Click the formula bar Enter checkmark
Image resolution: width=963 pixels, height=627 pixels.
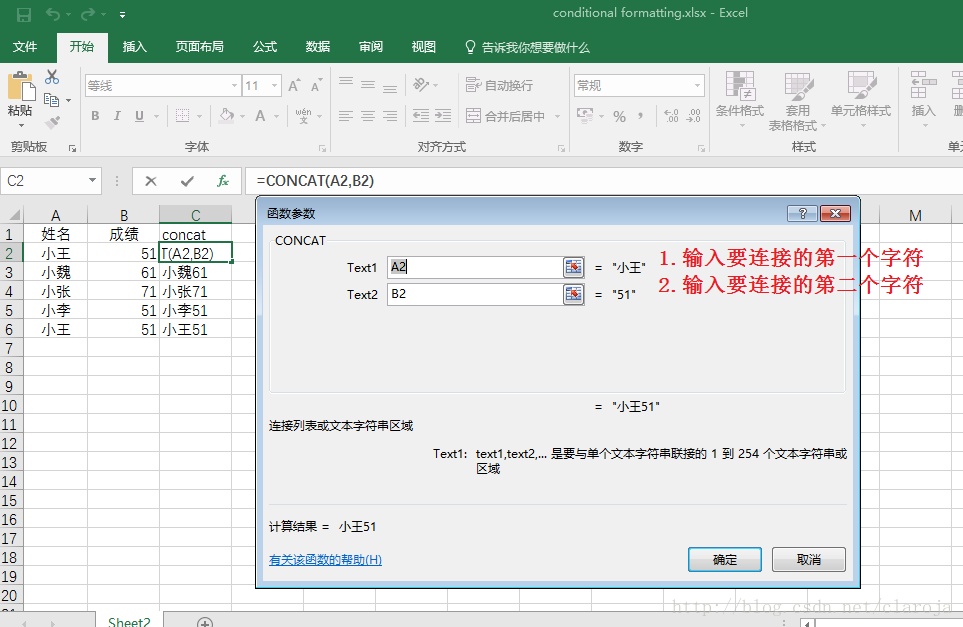pos(187,181)
